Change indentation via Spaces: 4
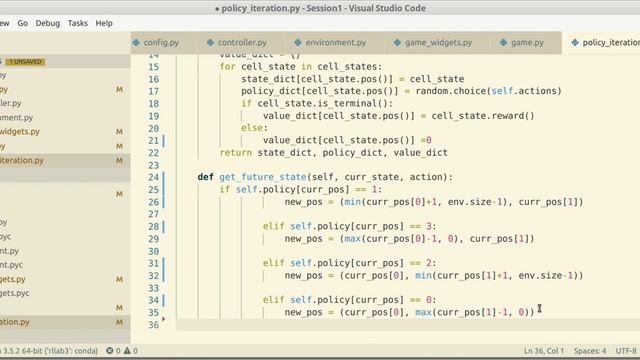The width and height of the screenshot is (640, 360). [x=590, y=351]
